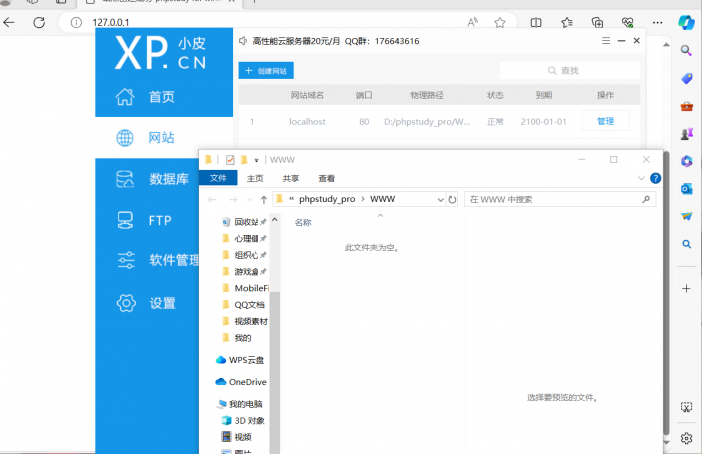Open 3D 对象 in navigation pane
This screenshot has width=702, height=454.
pyautogui.click(x=244, y=420)
